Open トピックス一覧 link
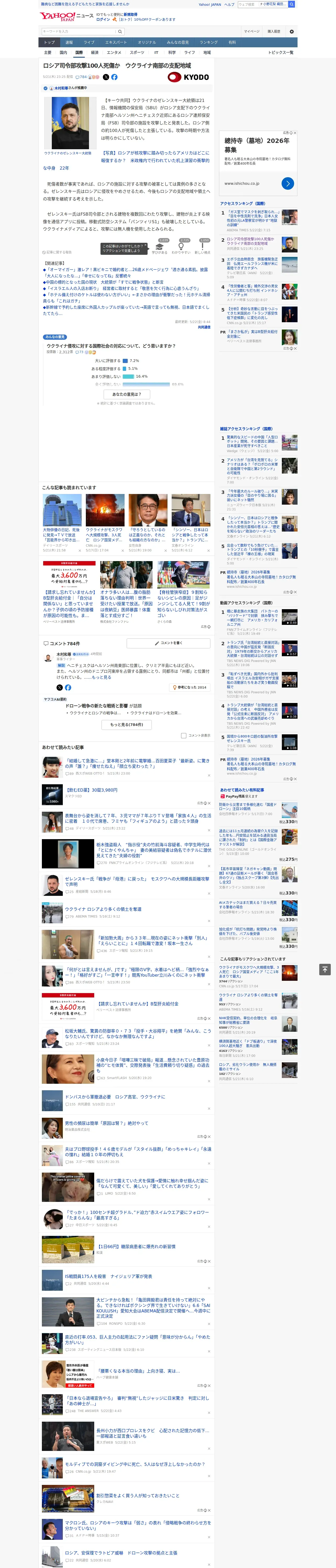336x1568 pixels. (281, 53)
